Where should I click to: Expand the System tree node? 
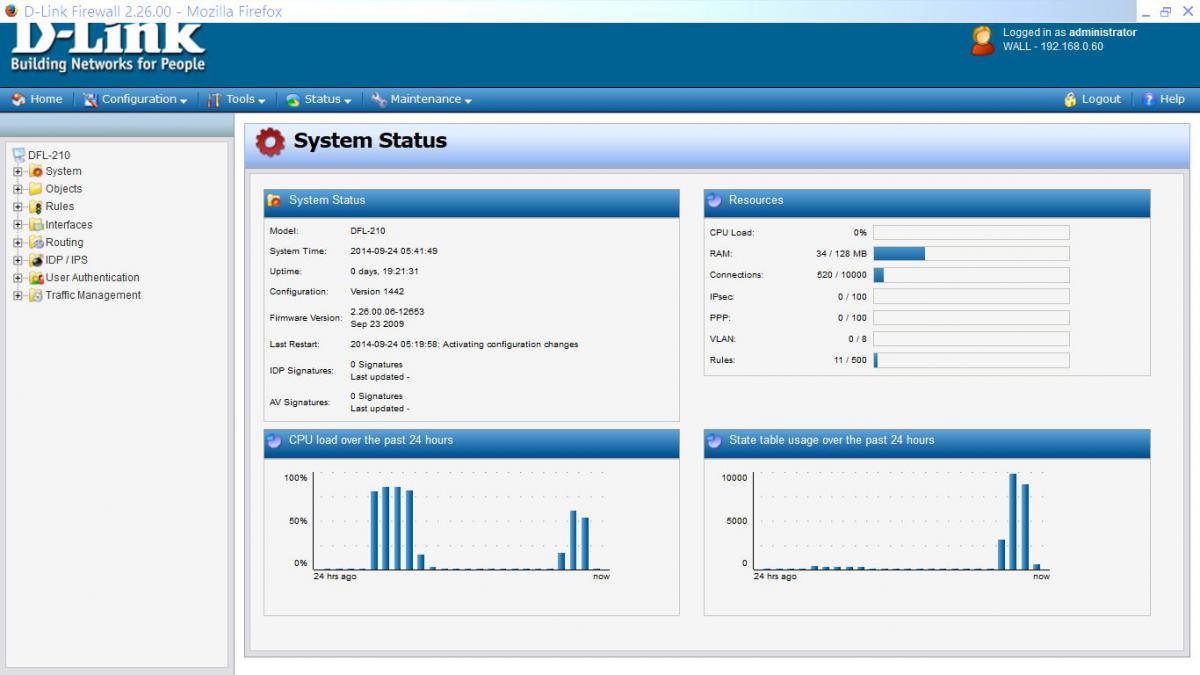pyautogui.click(x=18, y=172)
